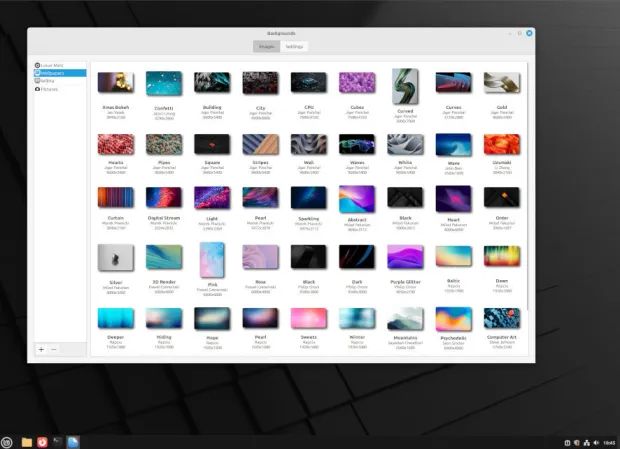The image size is (620, 449).
Task: Open the Settings tab
Action: click(294, 47)
